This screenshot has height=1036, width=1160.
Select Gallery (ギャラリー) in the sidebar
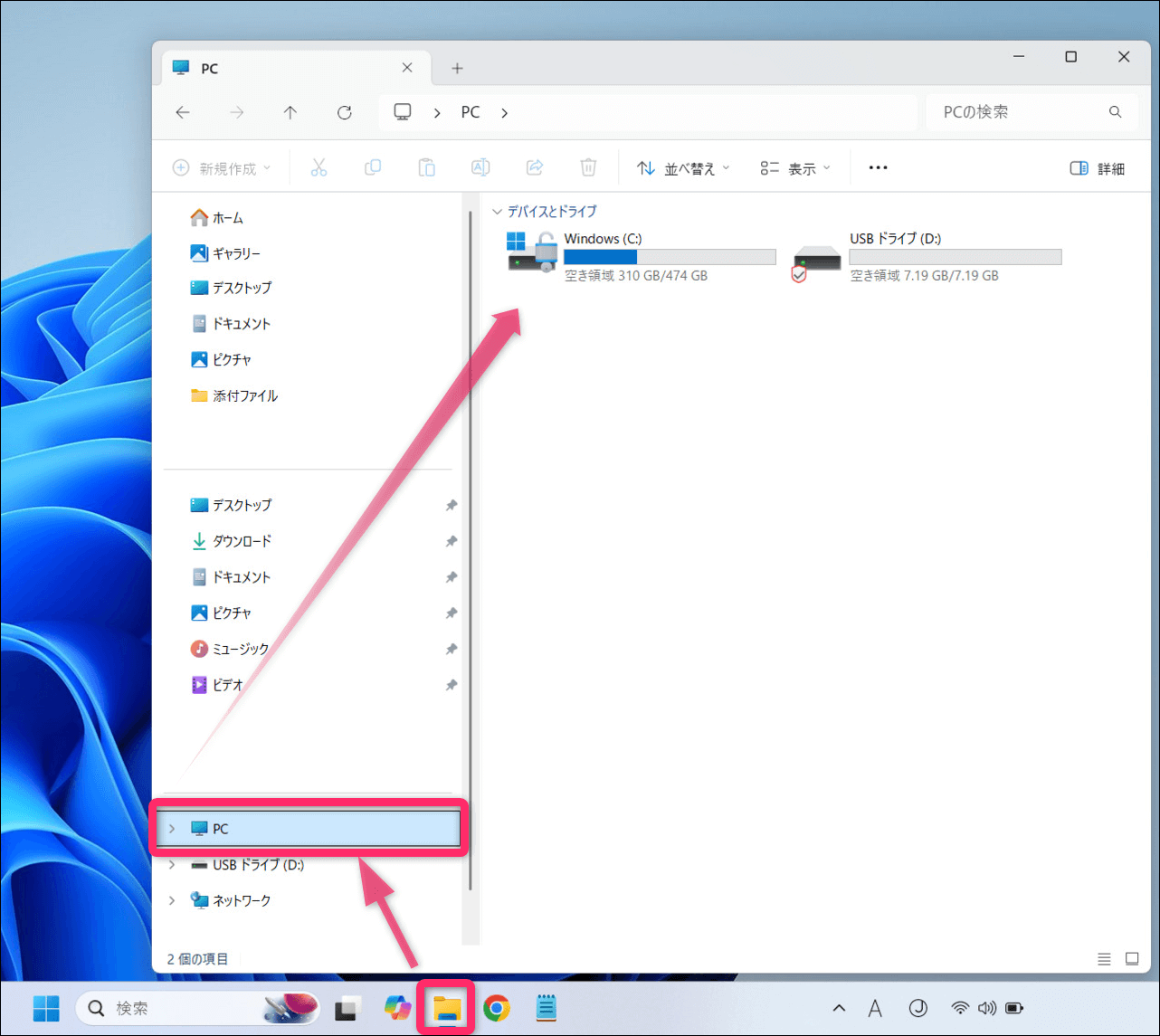(235, 253)
